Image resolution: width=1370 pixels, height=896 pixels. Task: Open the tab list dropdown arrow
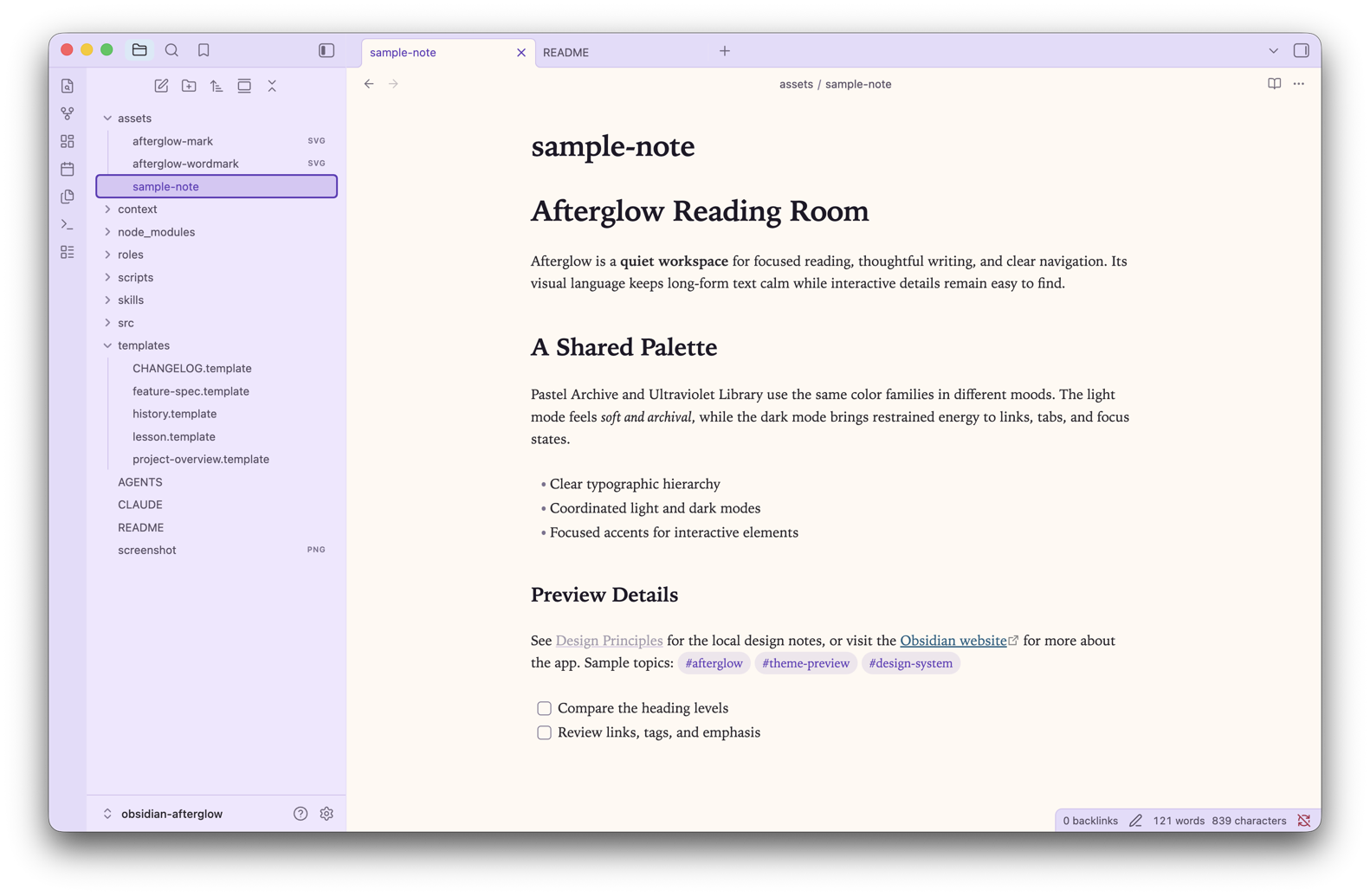point(1273,51)
